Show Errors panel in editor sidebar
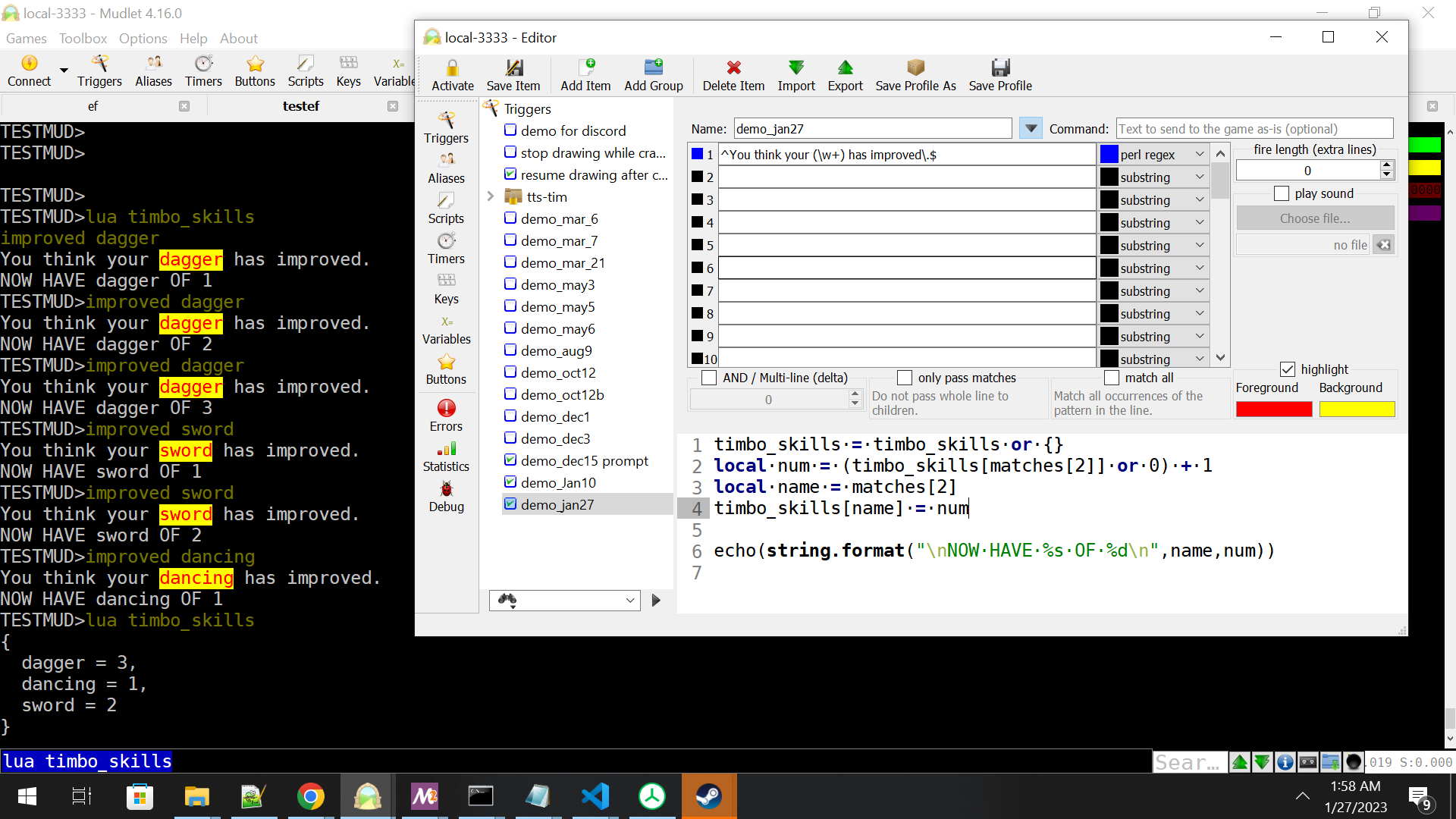This screenshot has width=1456, height=819. pos(446,416)
